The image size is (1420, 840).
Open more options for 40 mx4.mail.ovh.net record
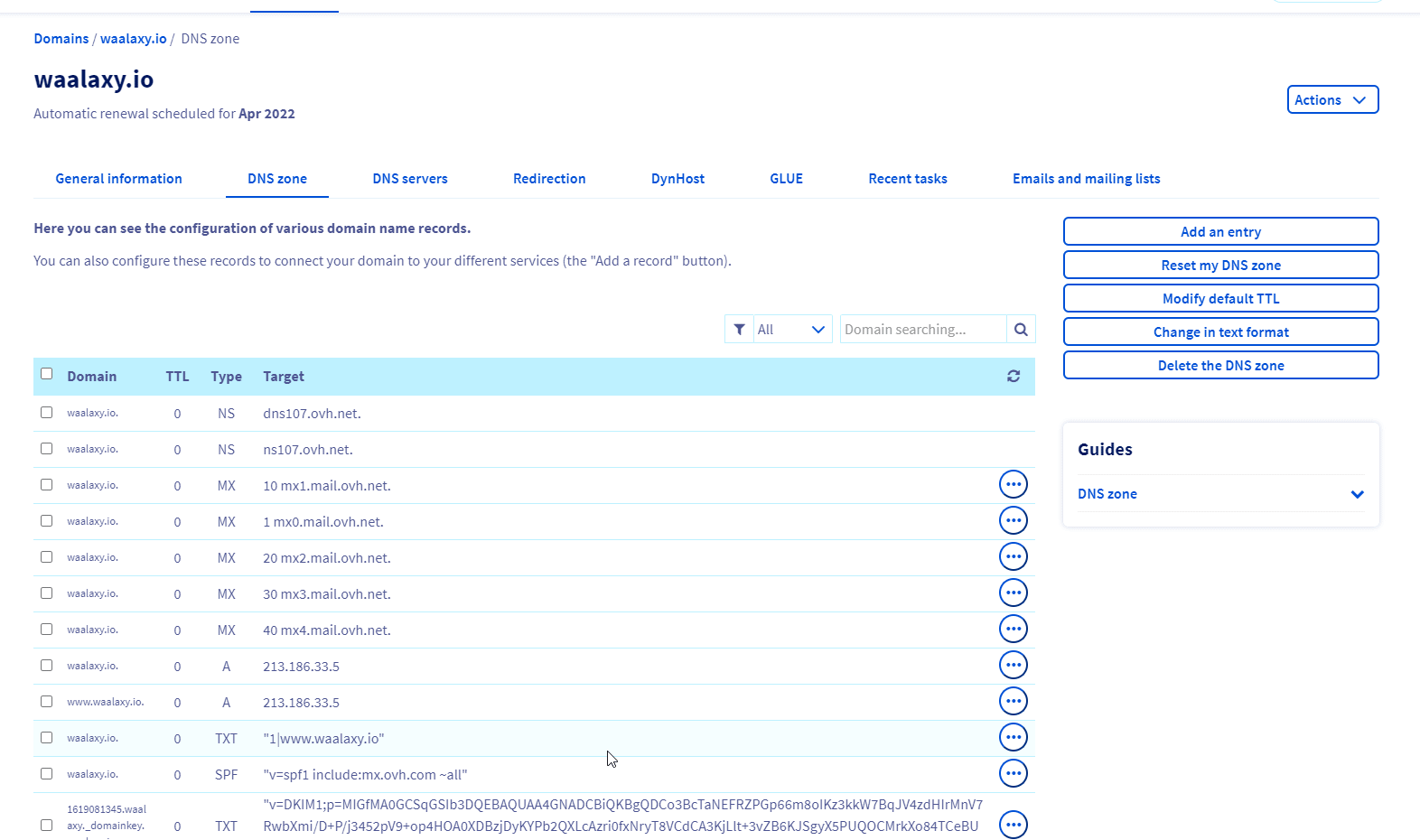click(1014, 629)
